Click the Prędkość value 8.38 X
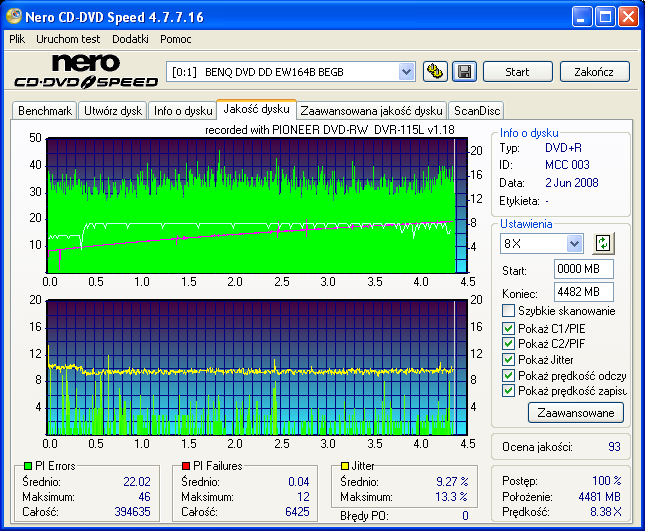645x531 pixels. click(606, 512)
